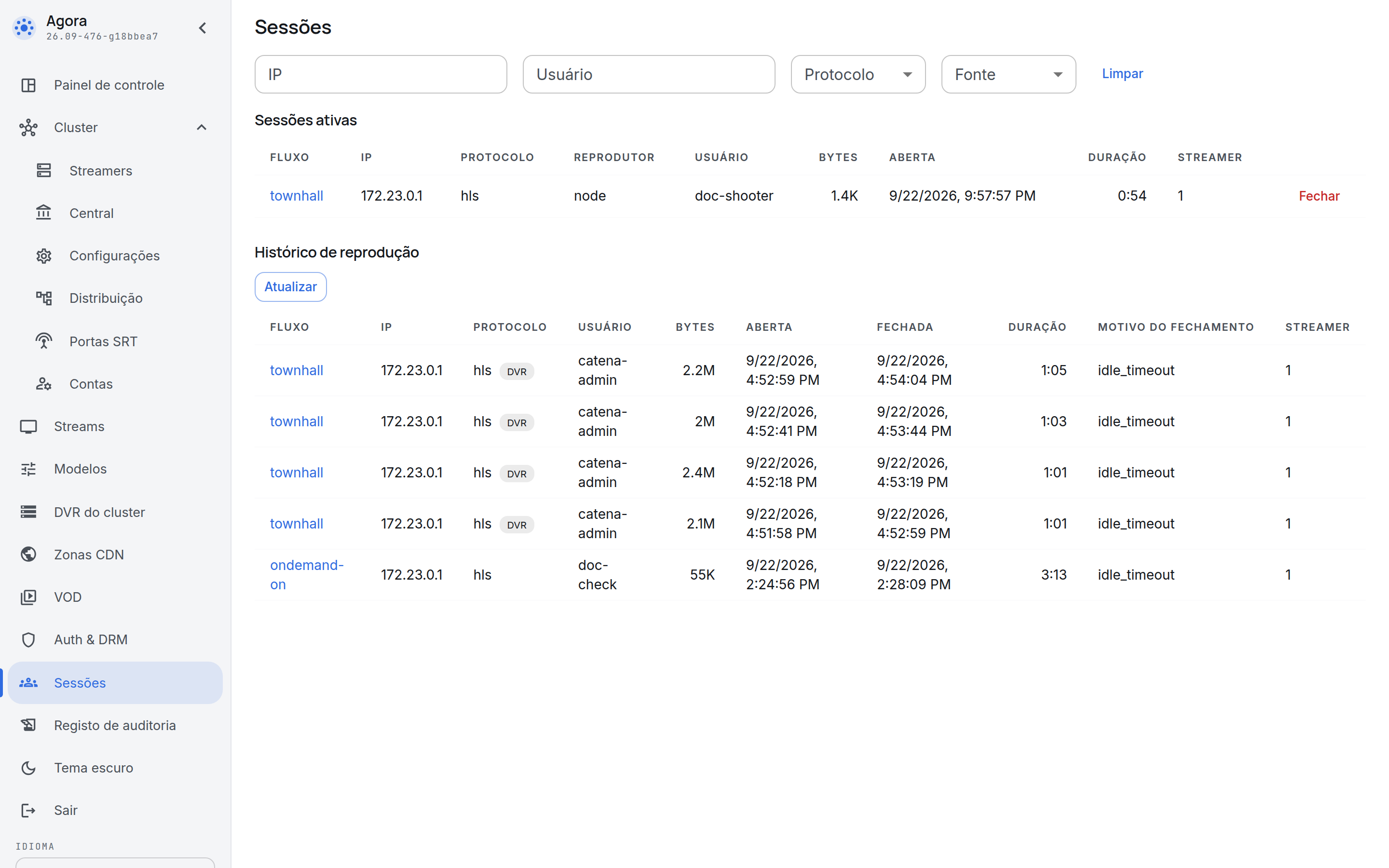Go to Registo de auditoria

pyautogui.click(x=115, y=725)
